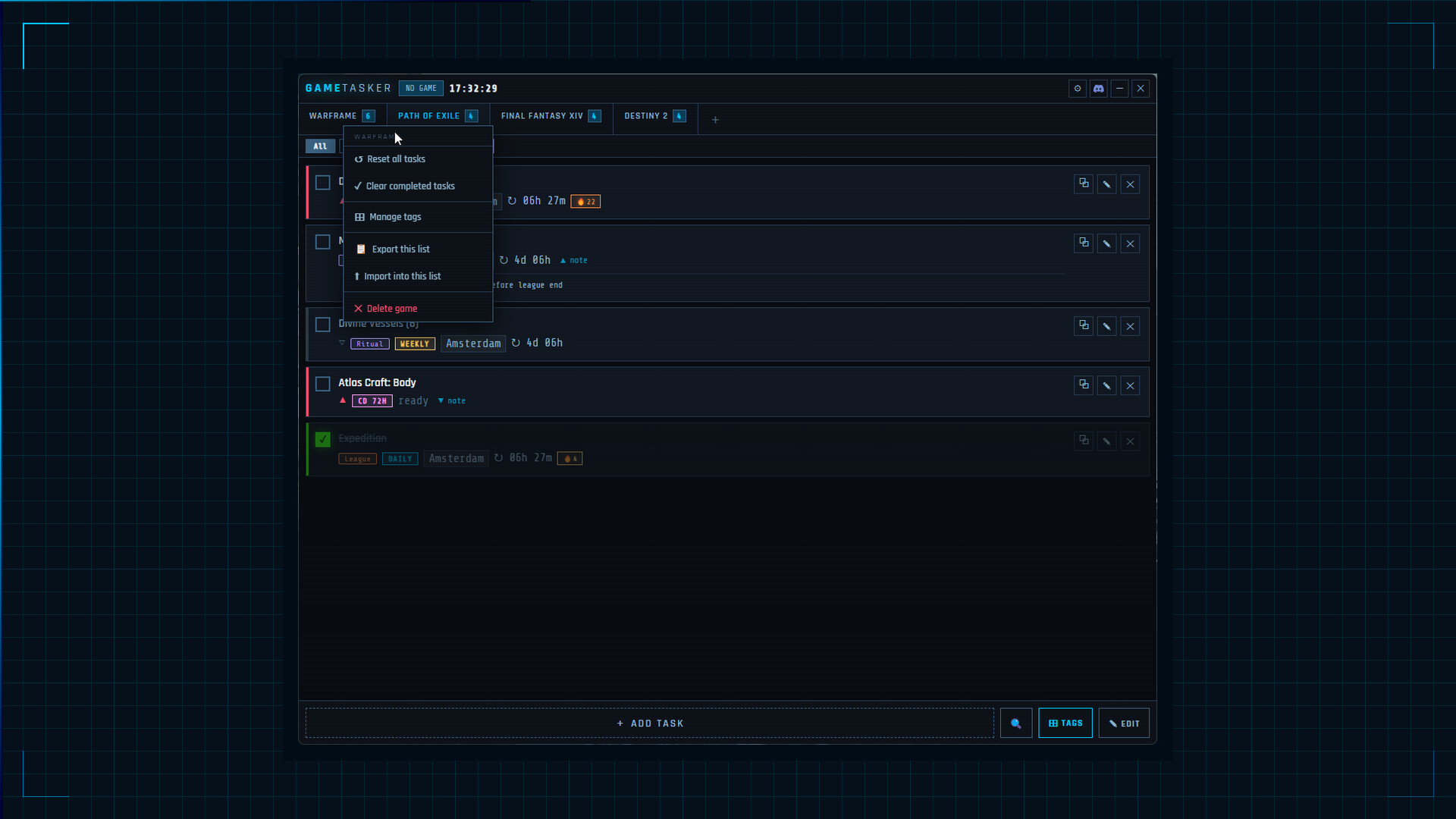Screen dimensions: 1456x819
Task: Duplicate the Atlas Craft: Body task
Action: [1084, 385]
